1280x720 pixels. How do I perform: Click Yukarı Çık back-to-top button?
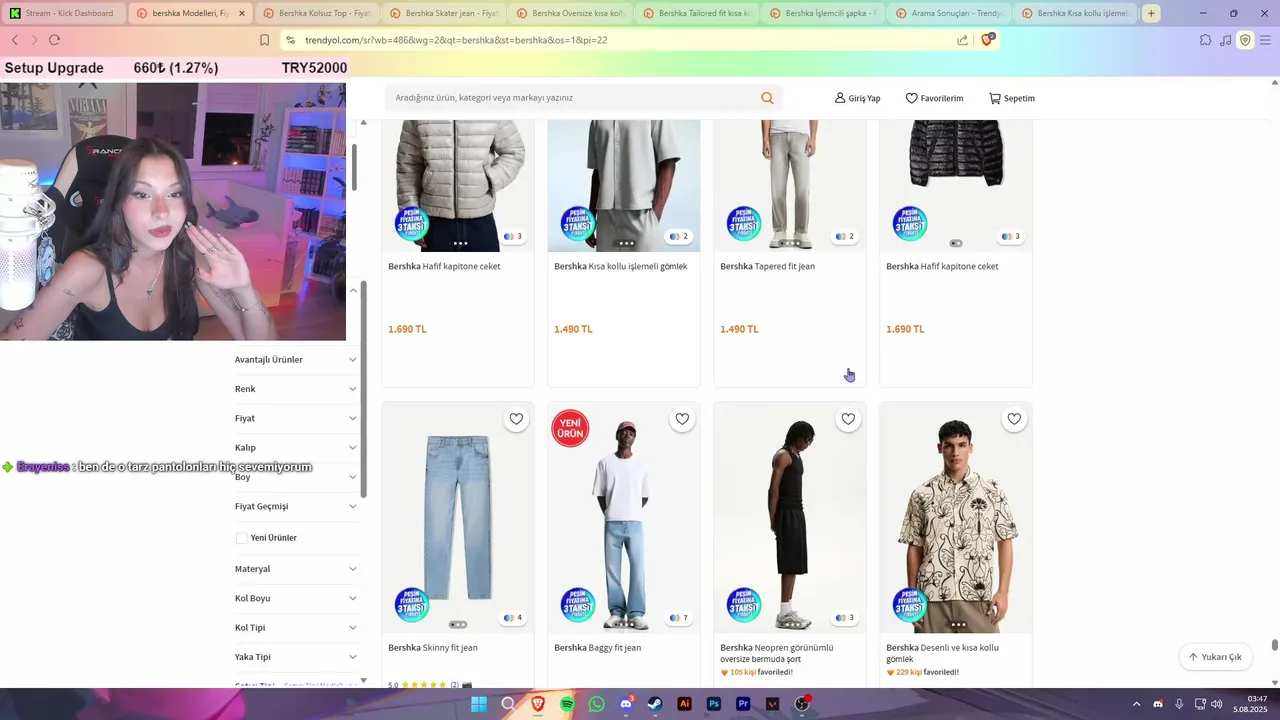point(1215,657)
